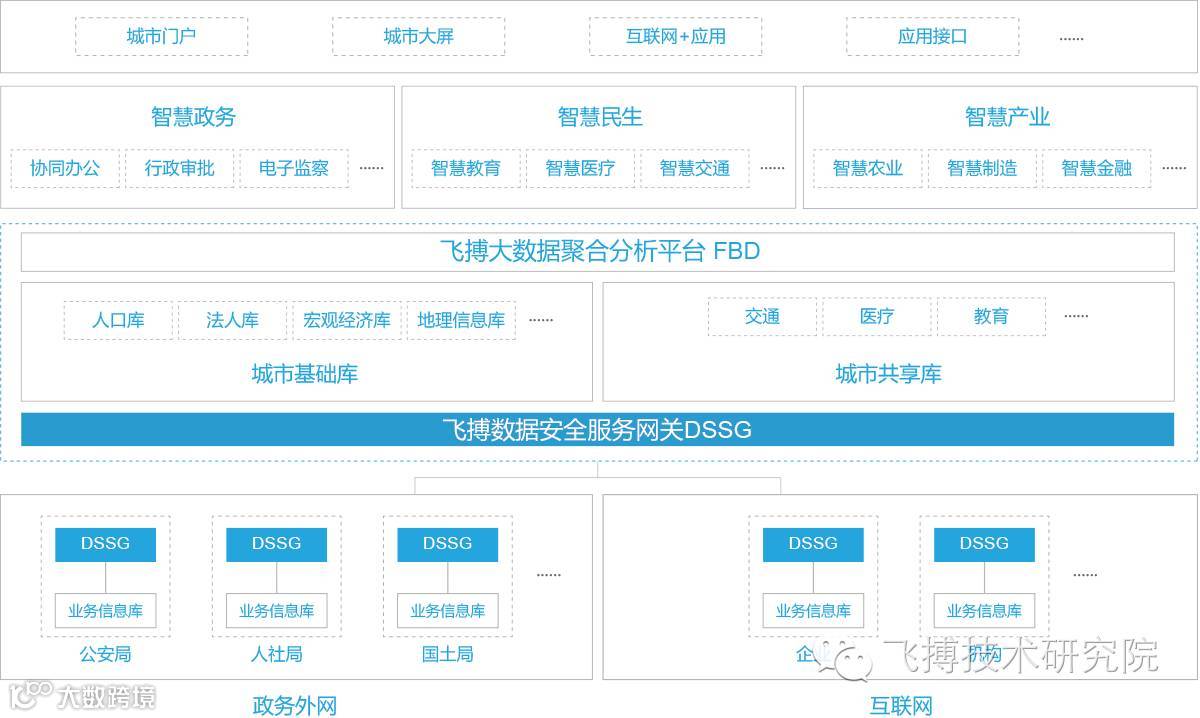Select the 互联网 label at bottom
The image size is (1200, 718).
901,706
